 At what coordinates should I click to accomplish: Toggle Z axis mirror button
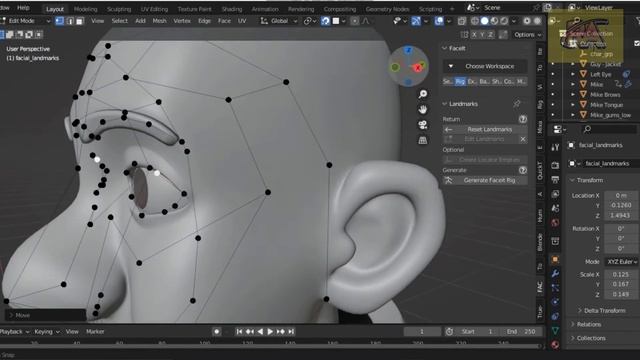click(x=490, y=35)
